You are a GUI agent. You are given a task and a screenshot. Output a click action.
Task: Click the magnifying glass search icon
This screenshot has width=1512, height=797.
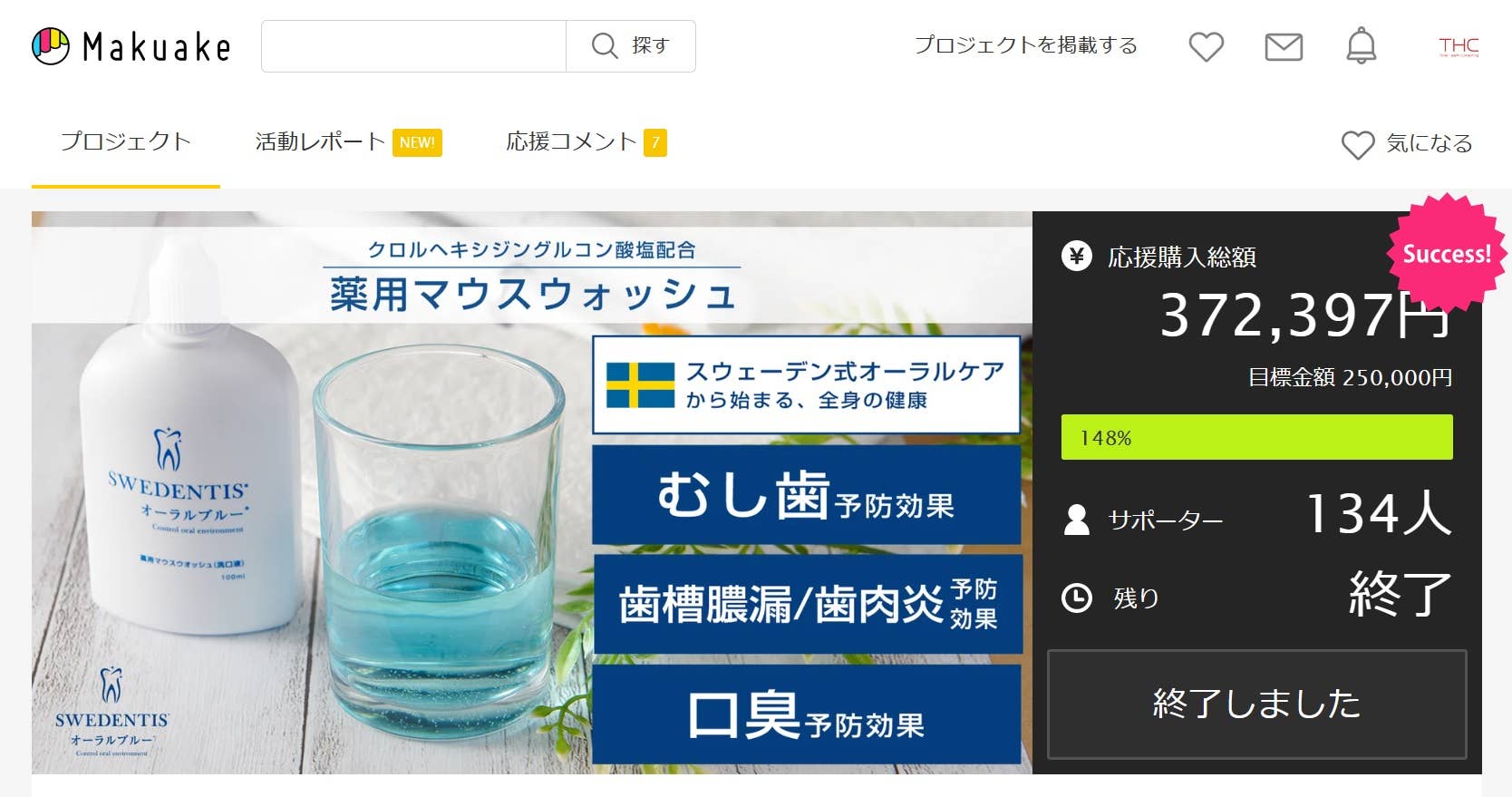click(605, 45)
